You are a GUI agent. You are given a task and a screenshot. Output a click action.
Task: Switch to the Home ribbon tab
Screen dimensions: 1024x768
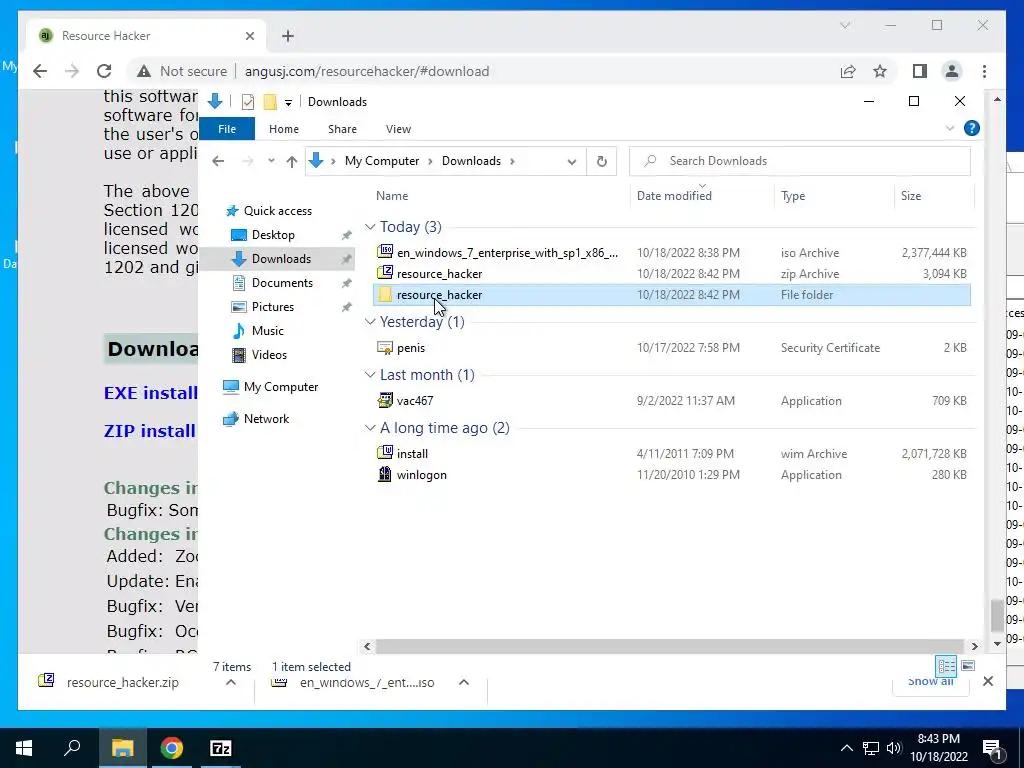coord(283,129)
